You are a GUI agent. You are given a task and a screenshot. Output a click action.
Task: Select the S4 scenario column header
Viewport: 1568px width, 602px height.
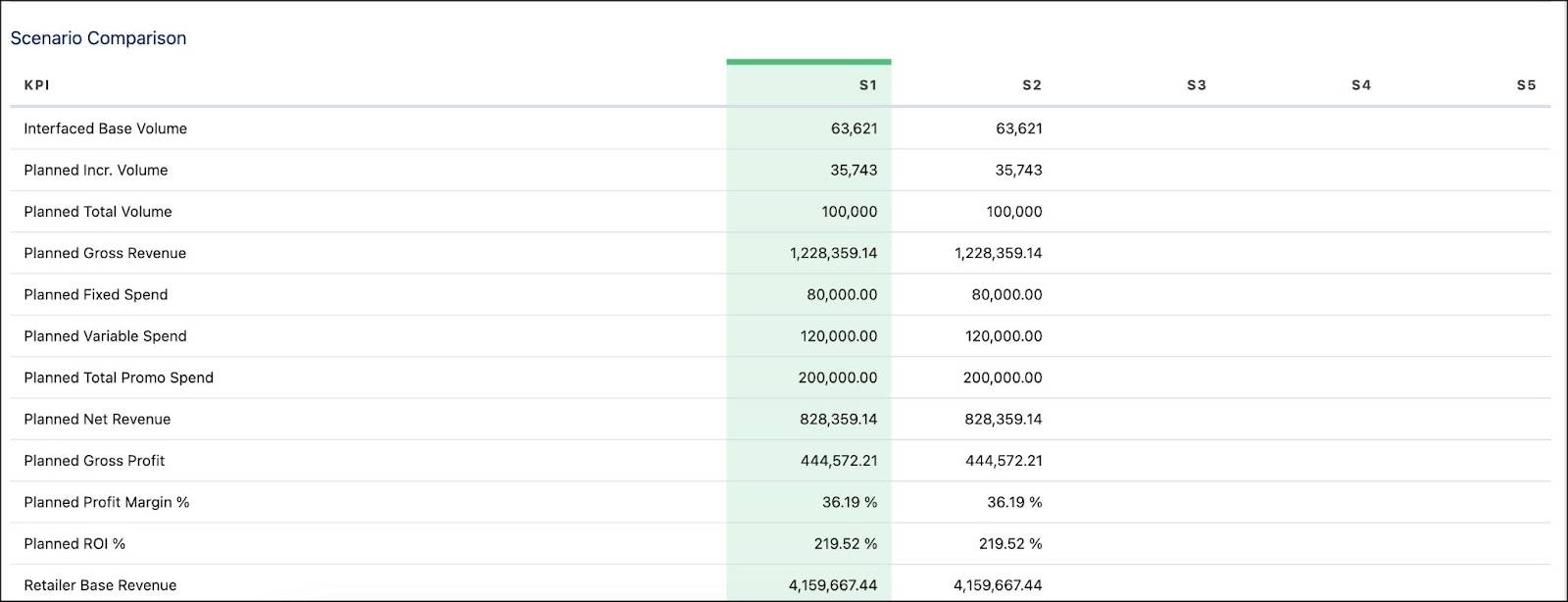click(x=1361, y=85)
